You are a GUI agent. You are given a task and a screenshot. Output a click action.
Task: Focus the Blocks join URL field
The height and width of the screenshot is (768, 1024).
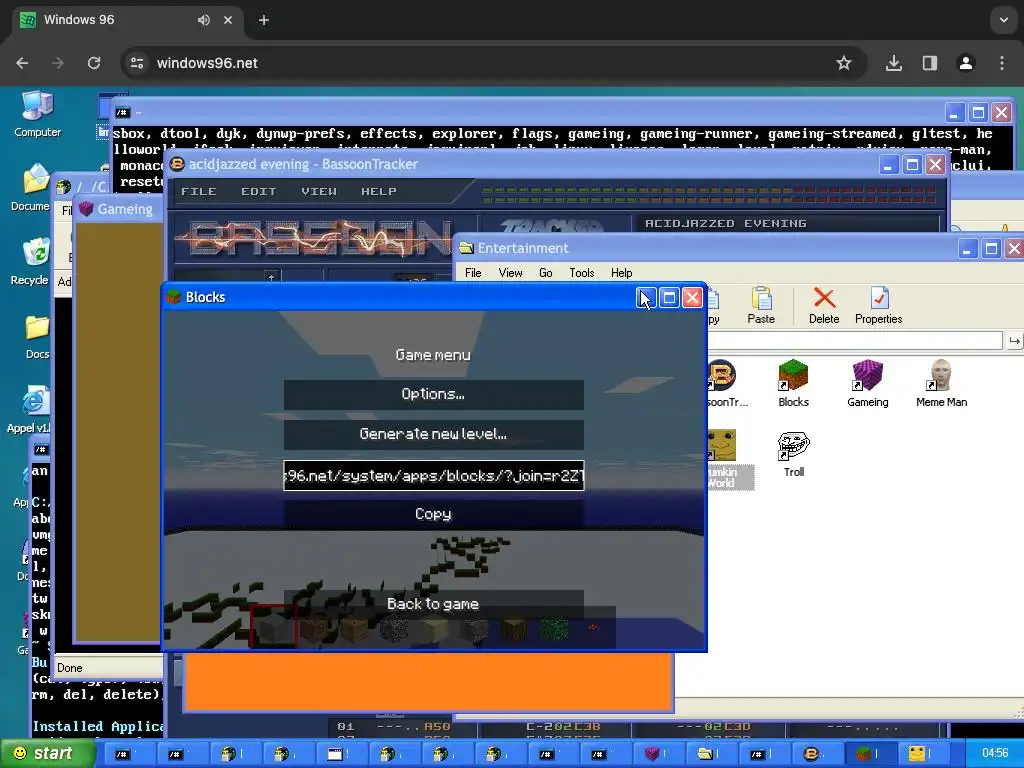[x=434, y=475]
